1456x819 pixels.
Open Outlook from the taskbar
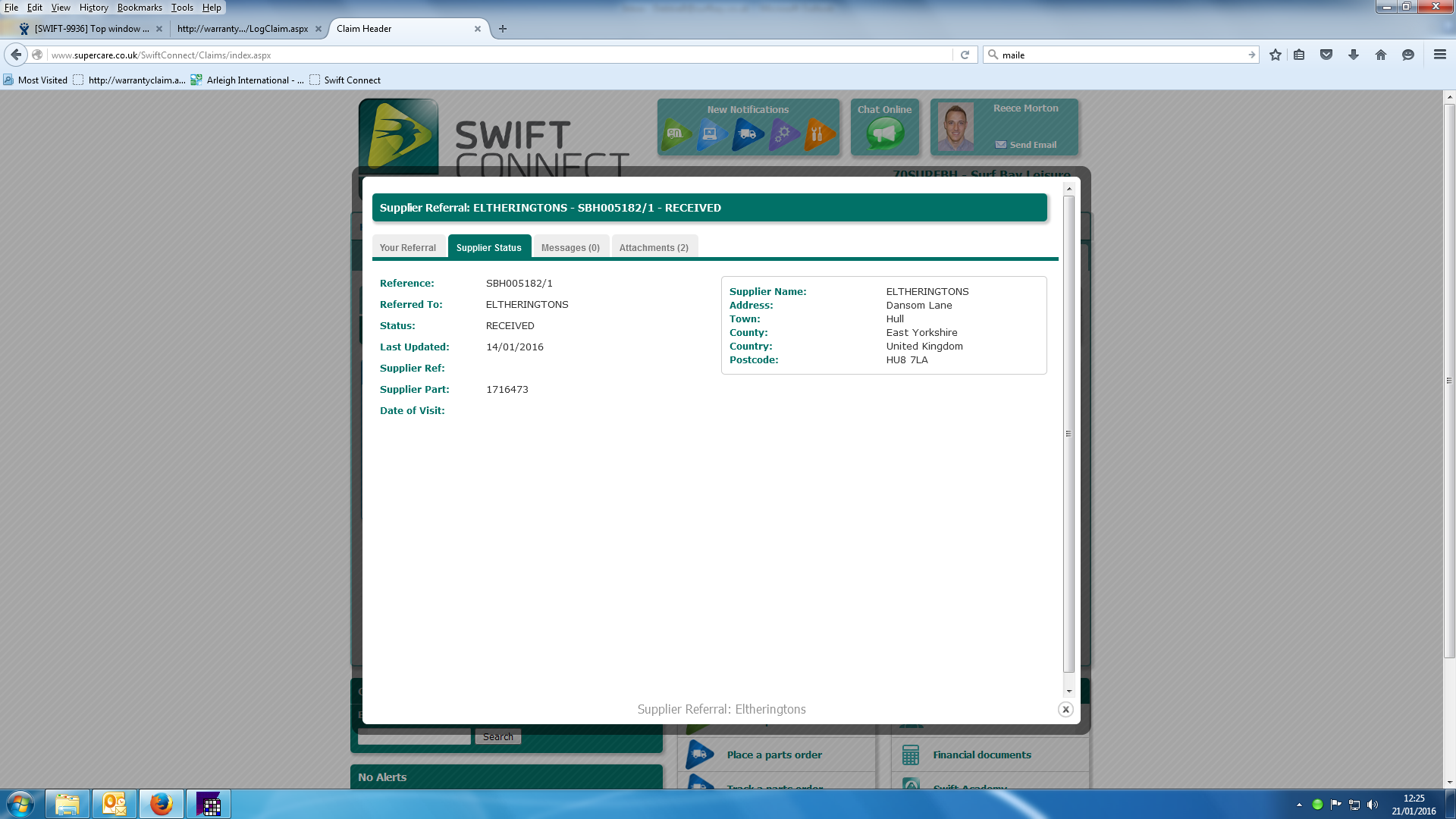coord(115,804)
